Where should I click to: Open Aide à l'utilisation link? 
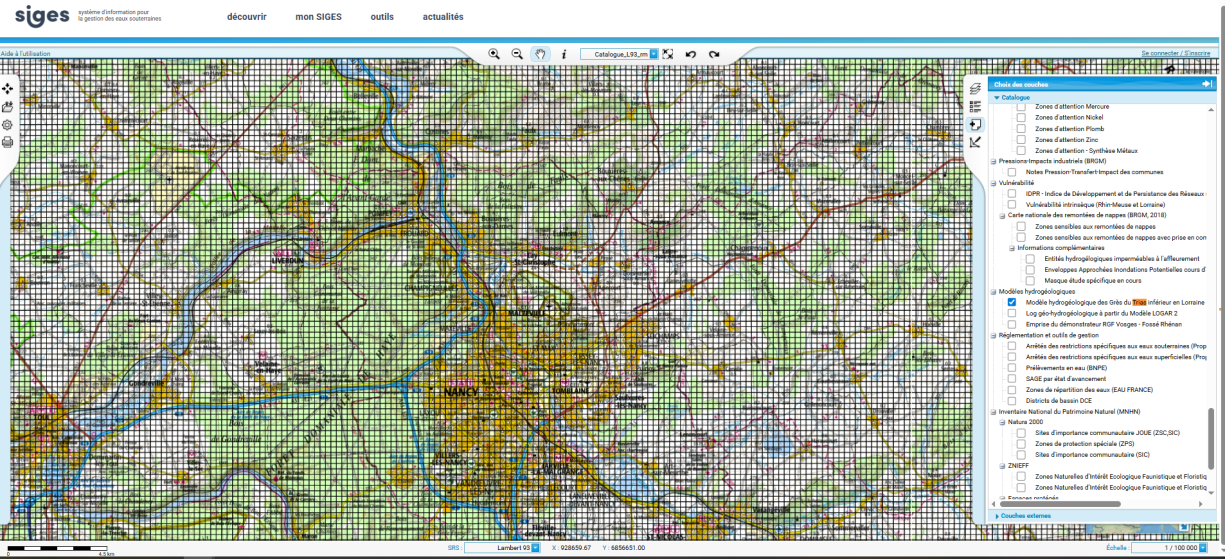[x=23, y=52]
